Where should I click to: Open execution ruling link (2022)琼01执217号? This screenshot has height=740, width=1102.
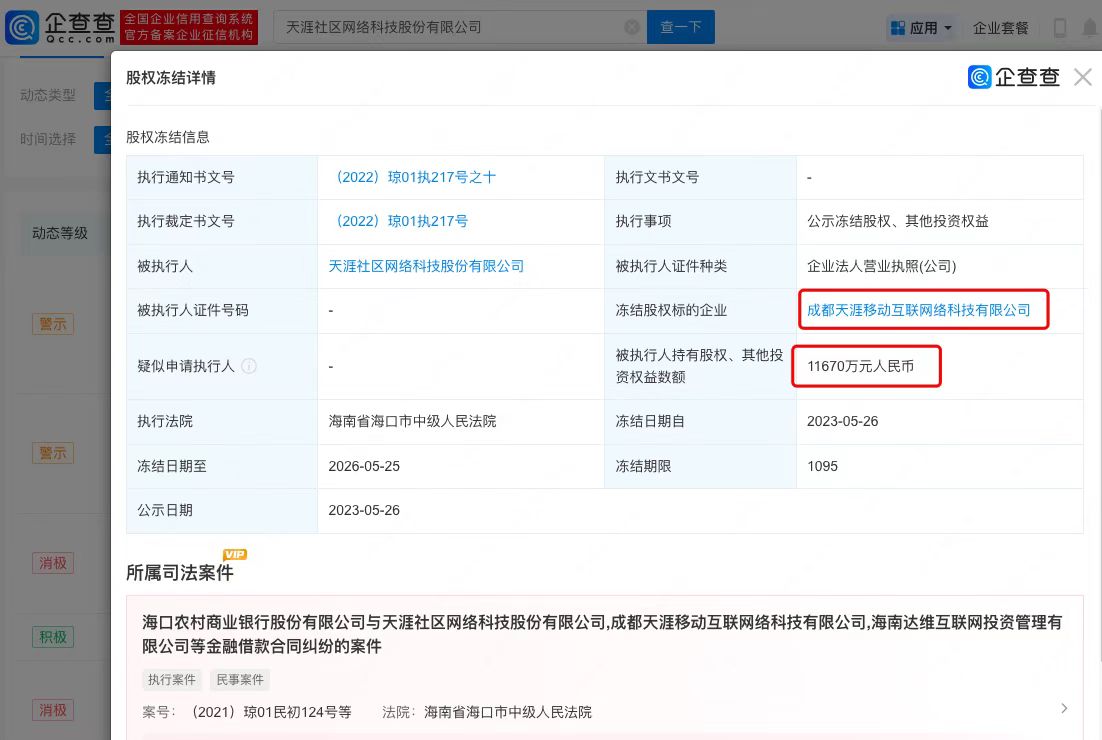[x=398, y=221]
